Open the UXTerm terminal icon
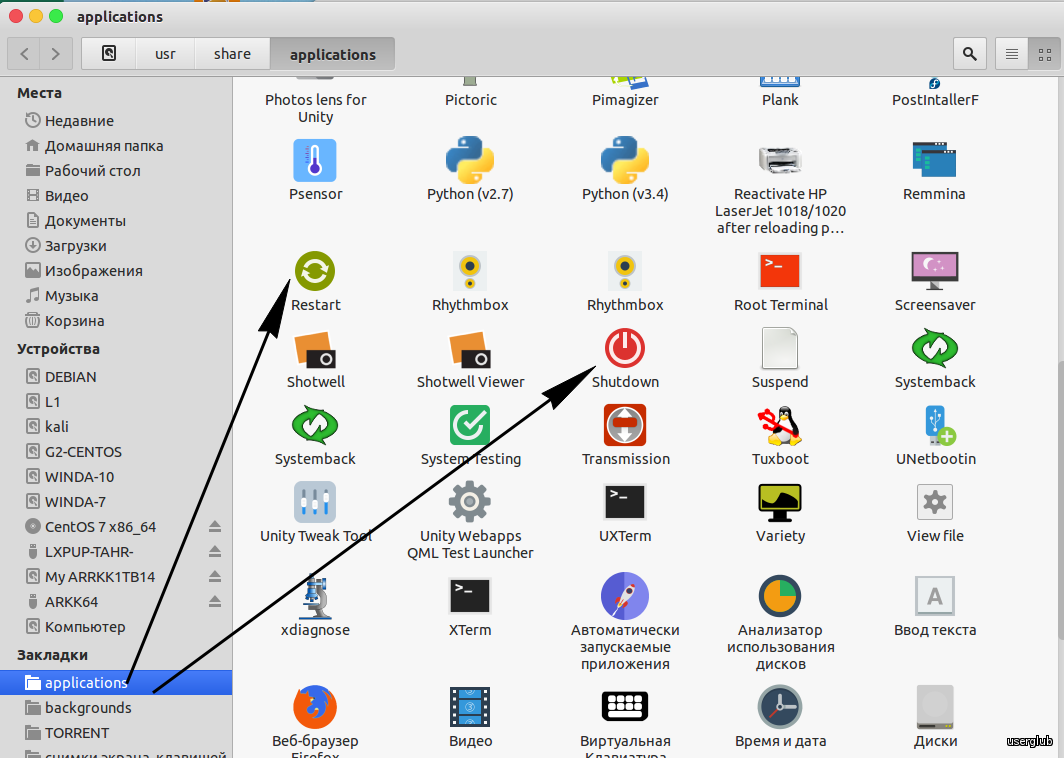 pos(624,502)
